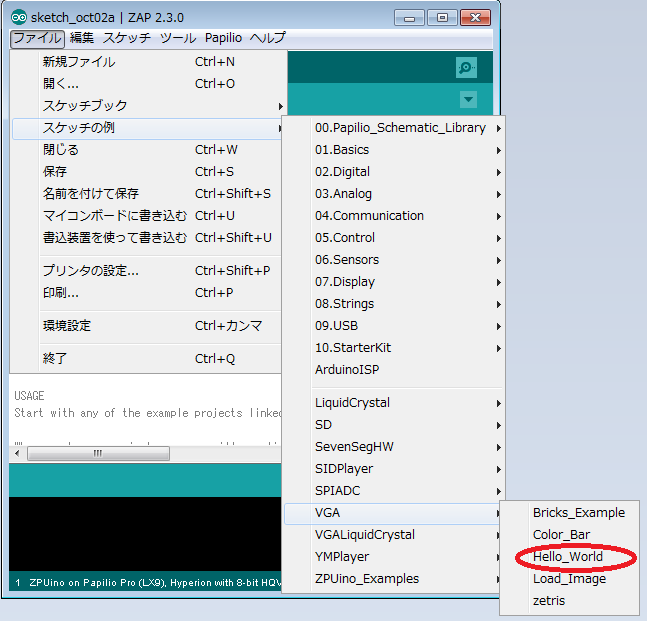
Task: Open the Bricks_Example sketch
Action: tap(570, 513)
